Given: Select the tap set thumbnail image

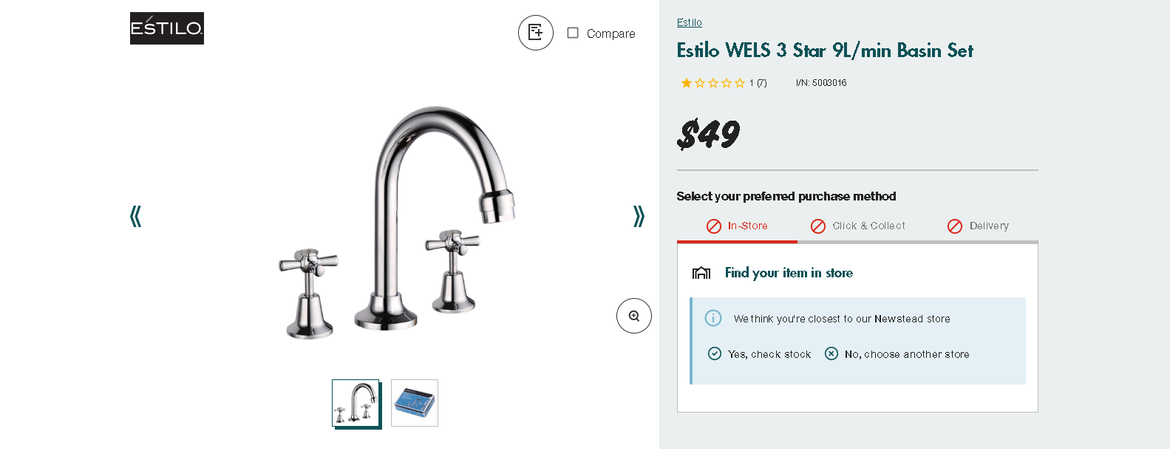Looking at the screenshot, I should pos(356,403).
